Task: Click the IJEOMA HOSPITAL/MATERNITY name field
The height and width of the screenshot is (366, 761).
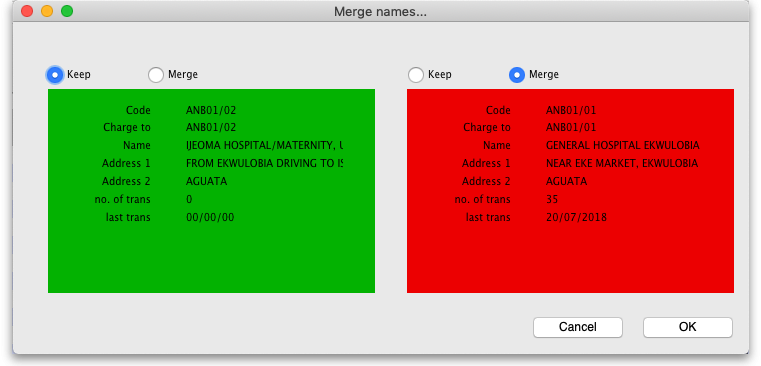Action: pos(265,145)
